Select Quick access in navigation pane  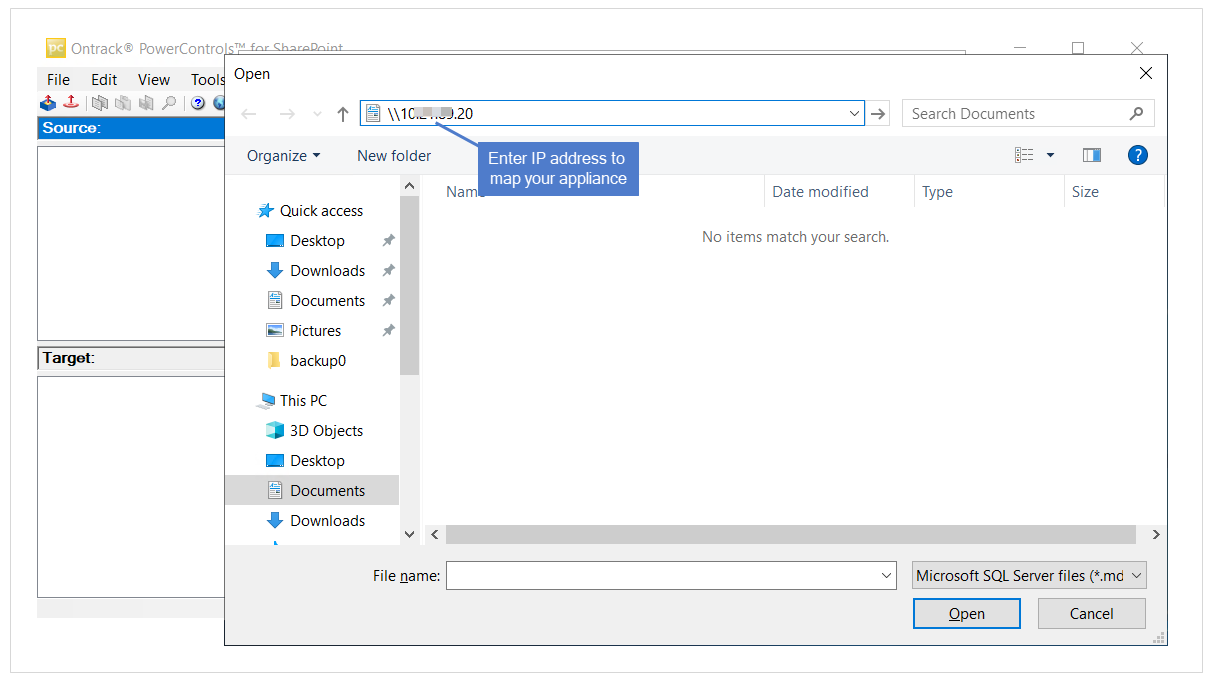pyautogui.click(x=312, y=211)
